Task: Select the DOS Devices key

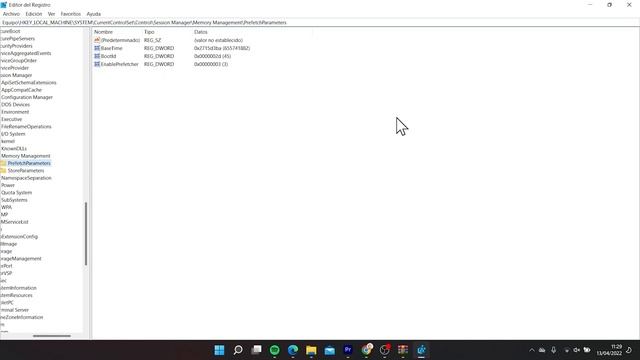Action: click(x=15, y=104)
